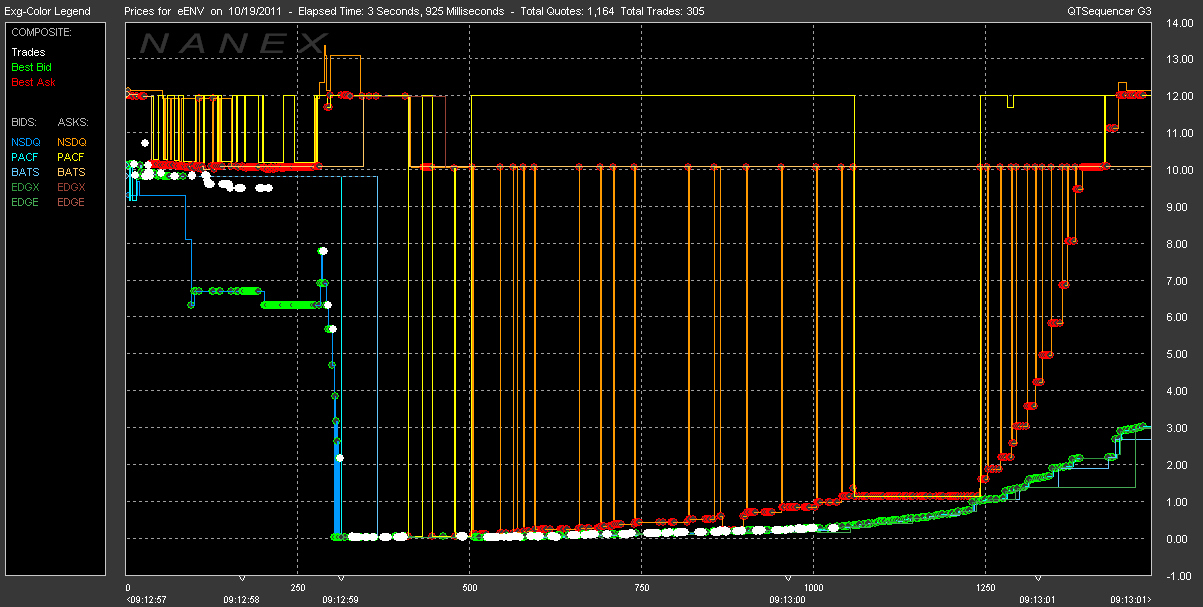This screenshot has height=607, width=1203.
Task: Click the green Best Bid legend entry
Action: [x=32, y=67]
